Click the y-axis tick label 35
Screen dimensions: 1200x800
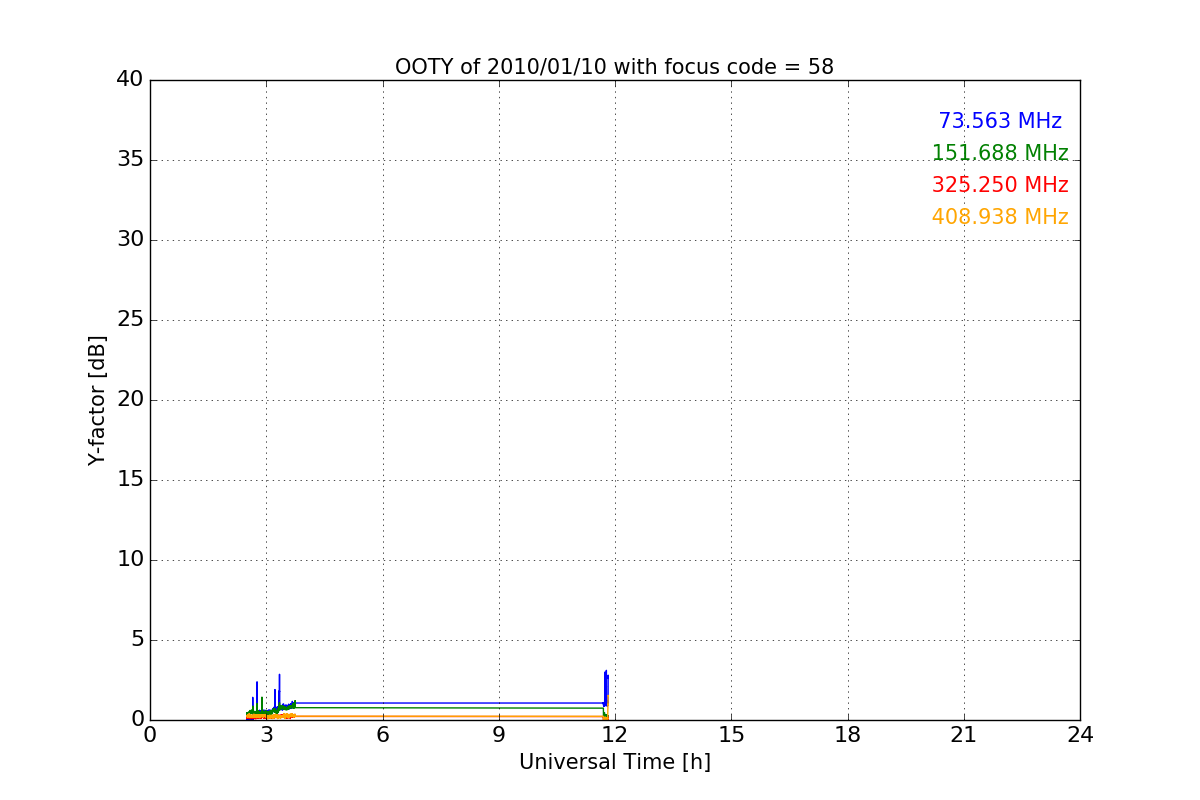[x=130, y=160]
